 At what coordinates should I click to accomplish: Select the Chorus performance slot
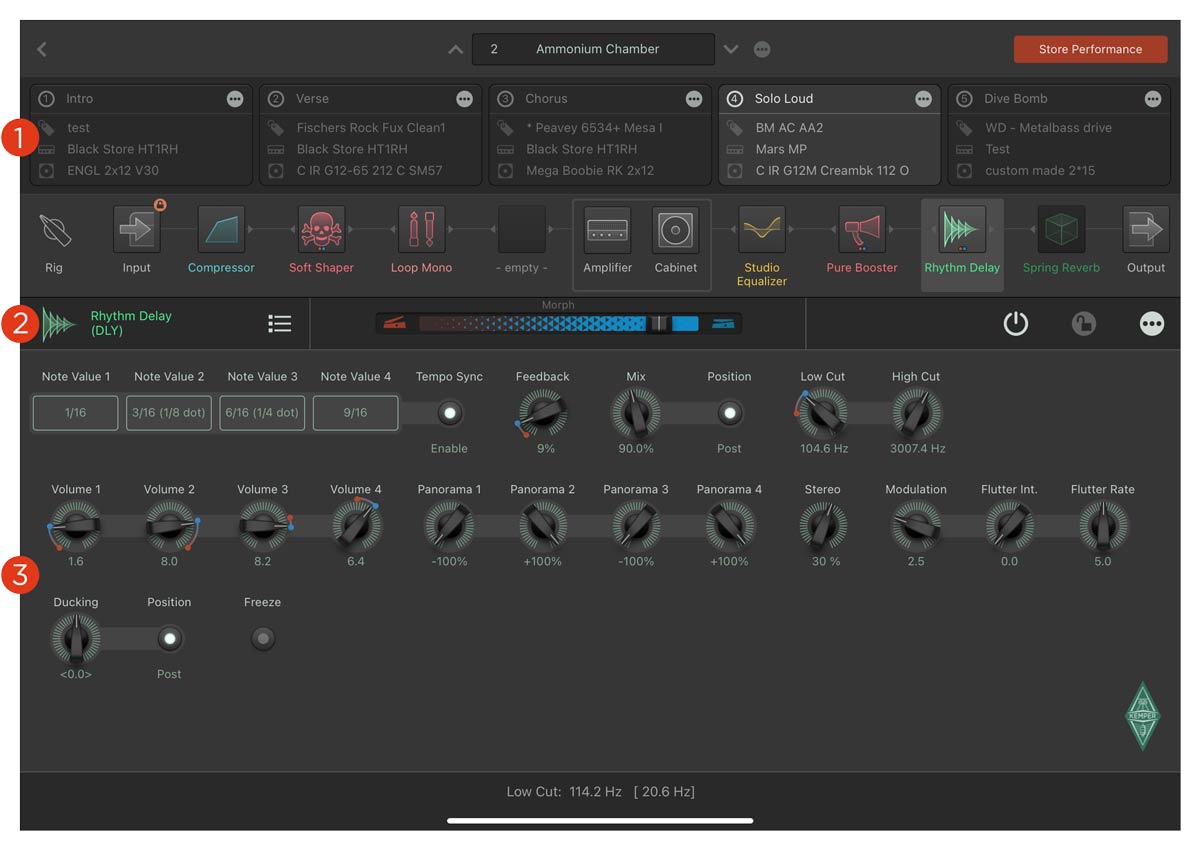(600, 135)
